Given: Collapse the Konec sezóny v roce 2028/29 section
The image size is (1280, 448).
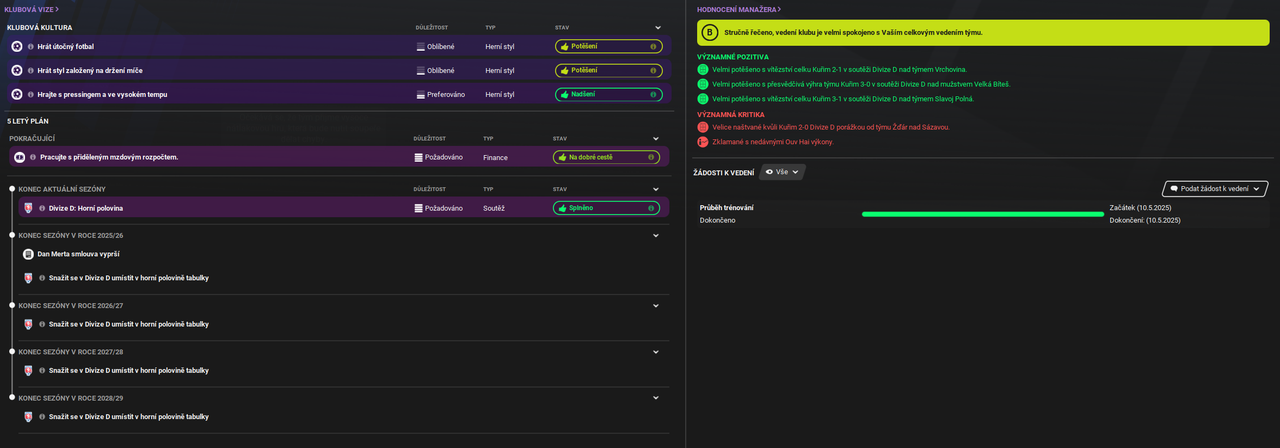Looking at the screenshot, I should (x=656, y=398).
